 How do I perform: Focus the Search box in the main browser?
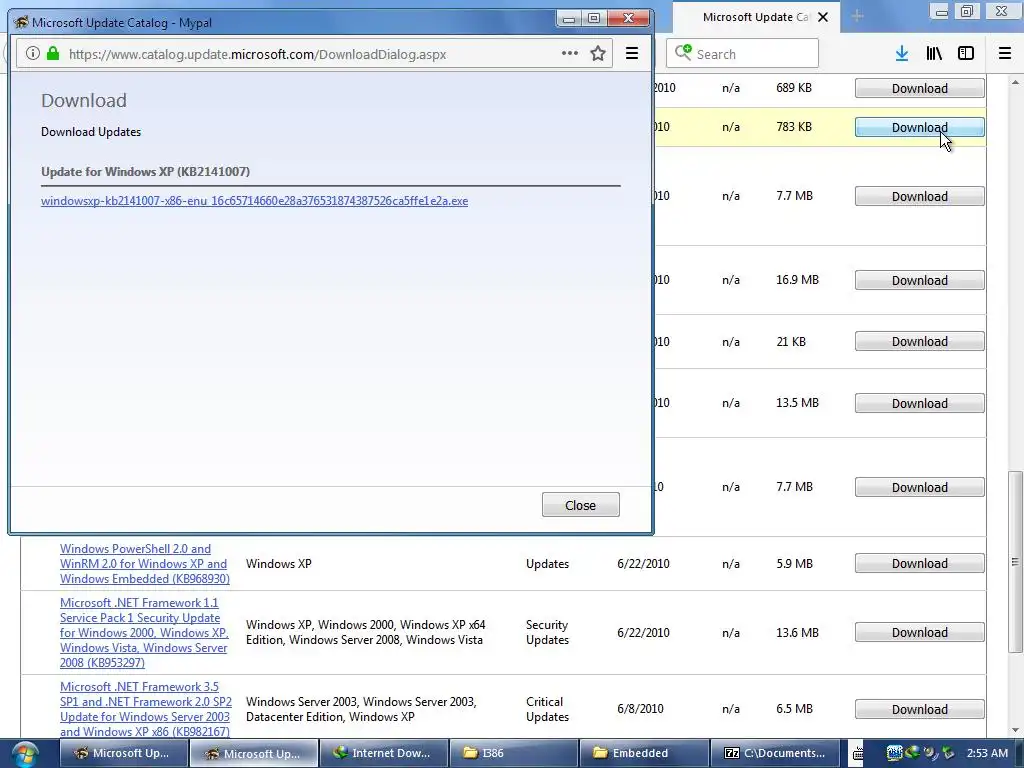(742, 54)
